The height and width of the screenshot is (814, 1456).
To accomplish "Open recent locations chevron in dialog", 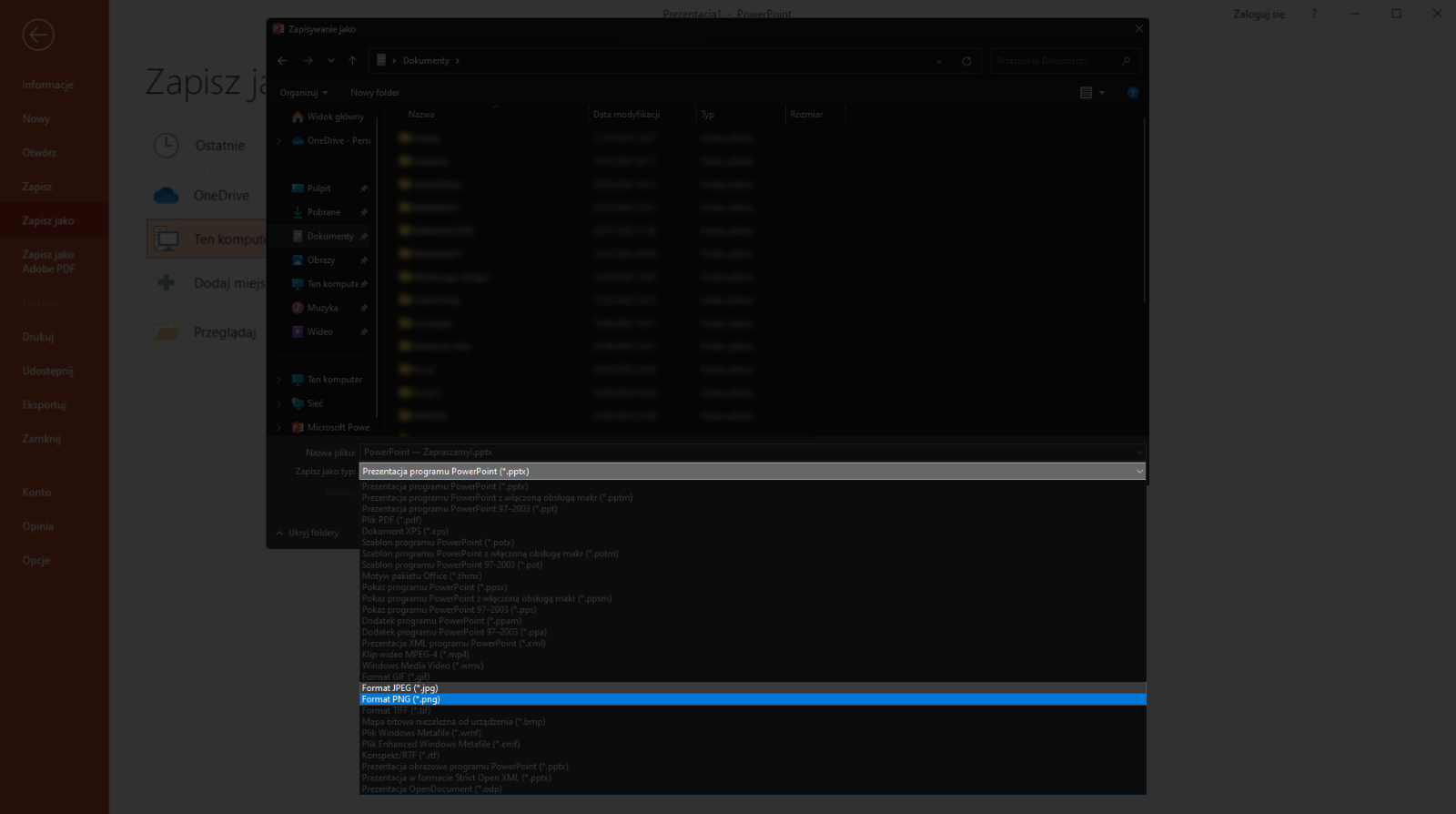I will click(330, 61).
